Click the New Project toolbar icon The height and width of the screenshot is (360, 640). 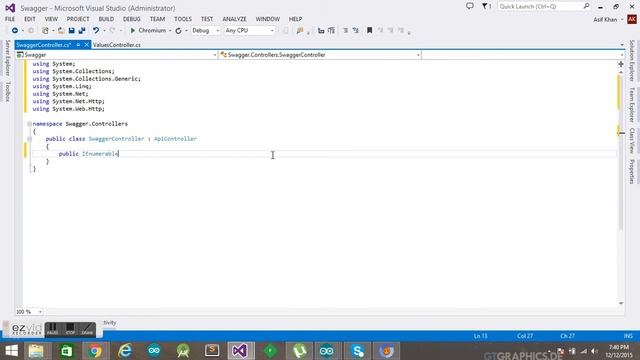click(45, 31)
